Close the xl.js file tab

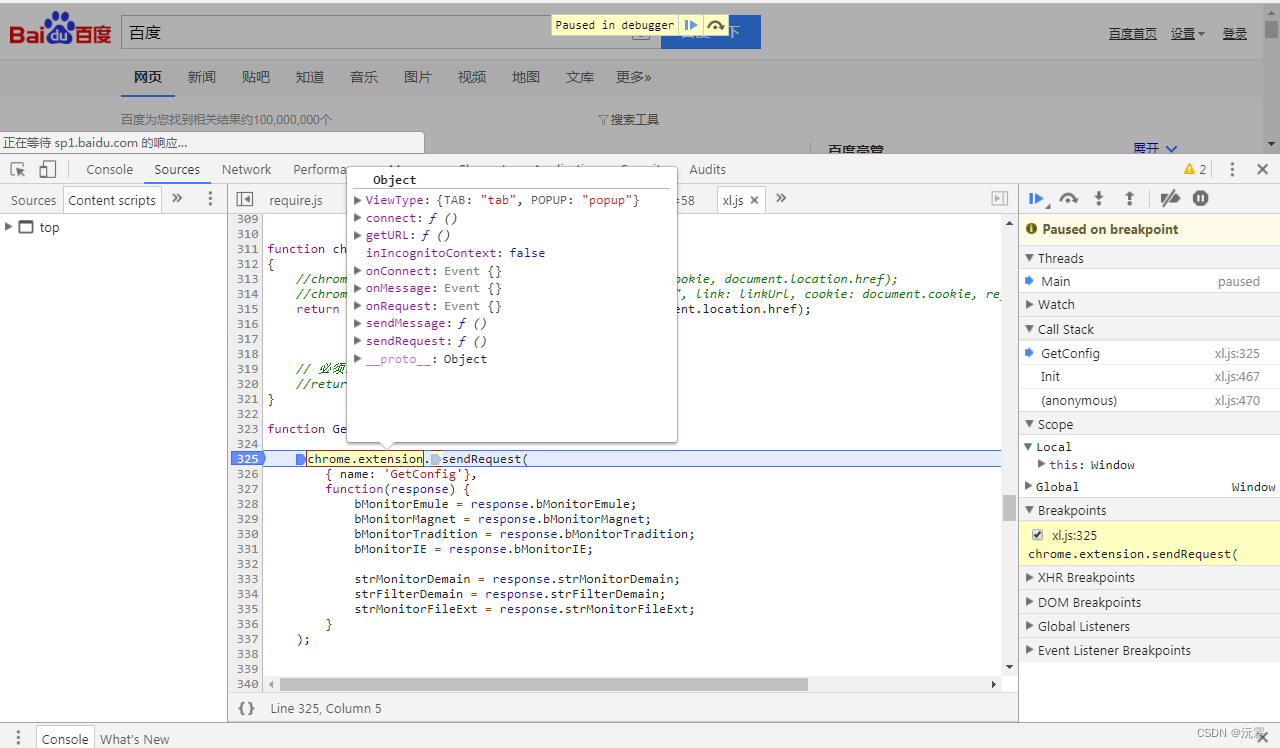coord(755,200)
